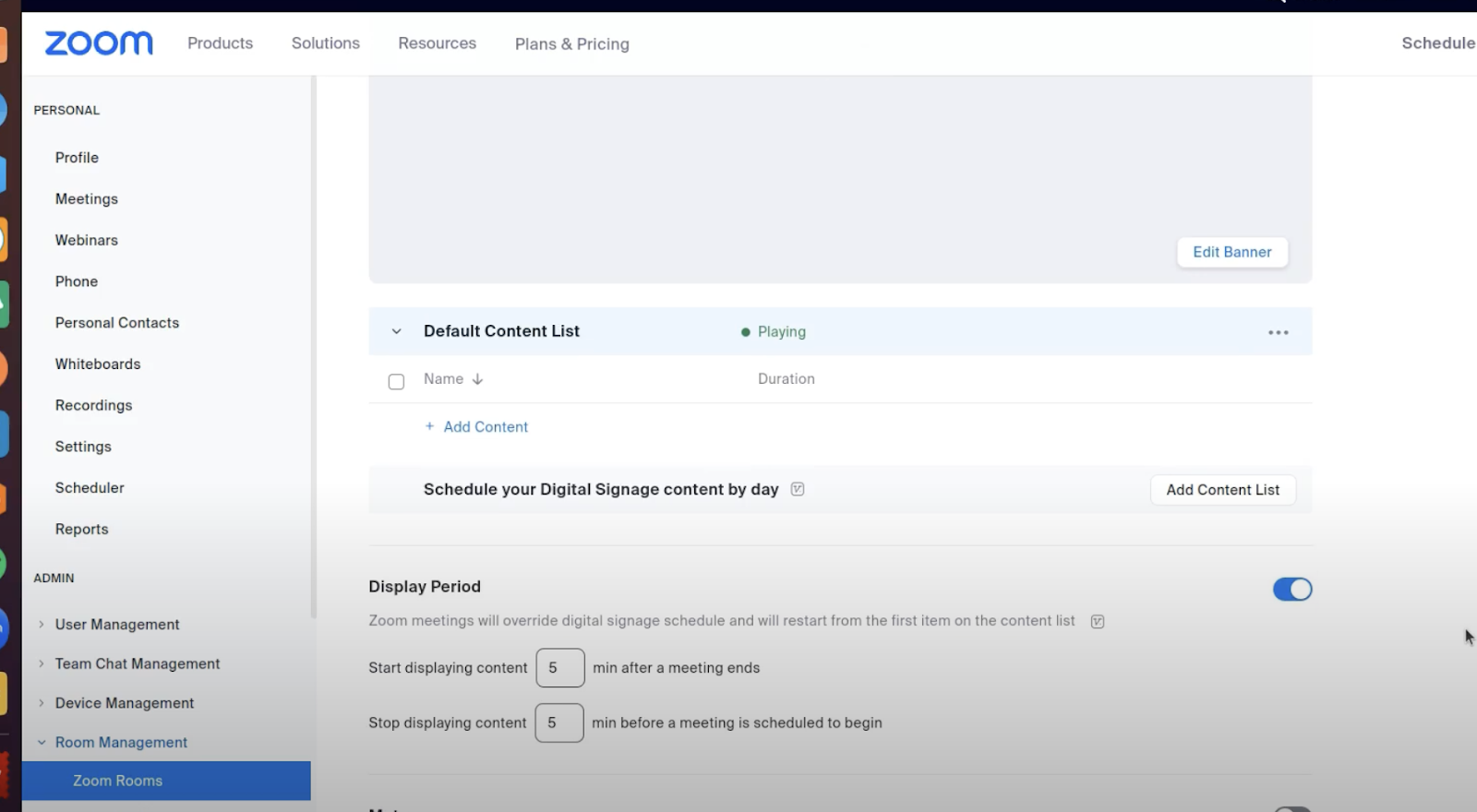Open Profile page from sidebar
The width and height of the screenshot is (1477, 812).
coord(77,158)
